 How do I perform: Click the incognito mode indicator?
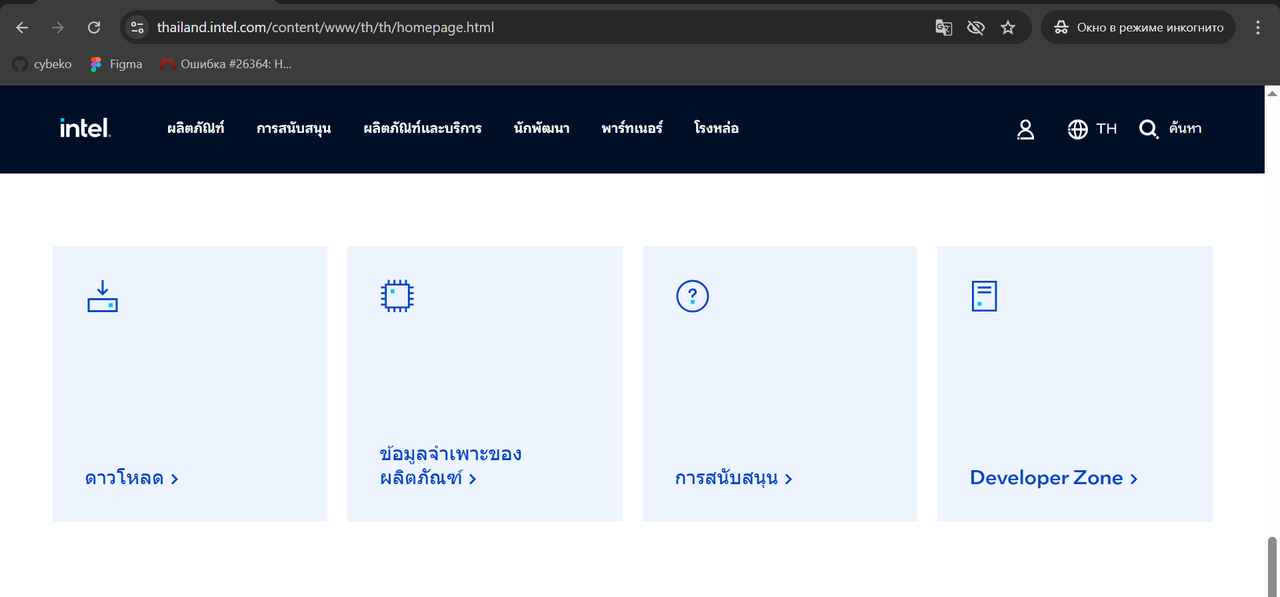coord(1138,27)
